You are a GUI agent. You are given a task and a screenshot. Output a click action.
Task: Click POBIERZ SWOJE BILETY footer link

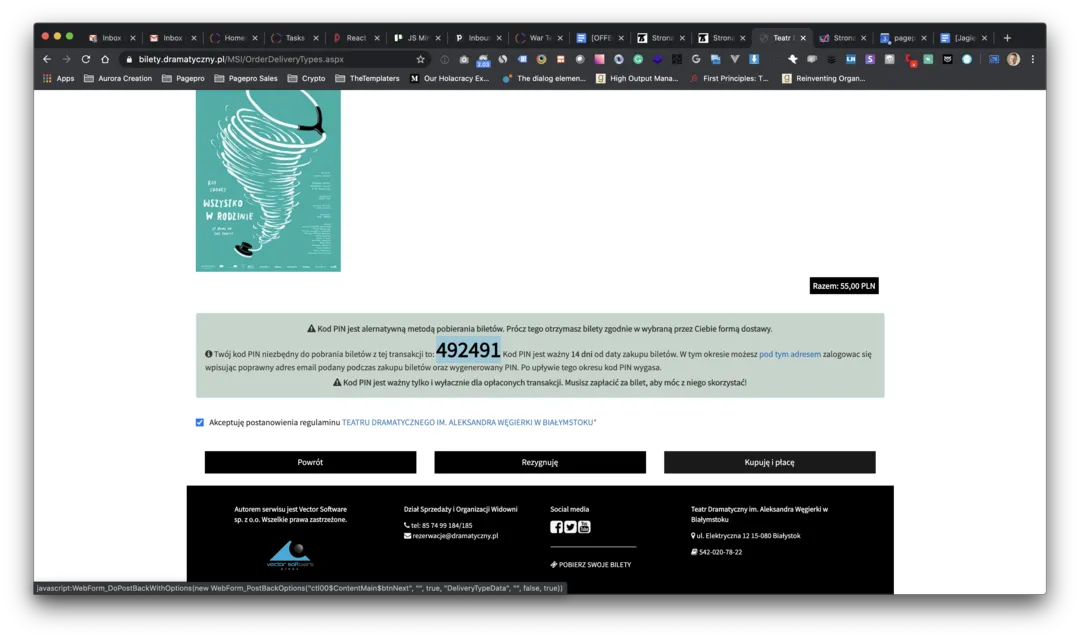point(591,565)
